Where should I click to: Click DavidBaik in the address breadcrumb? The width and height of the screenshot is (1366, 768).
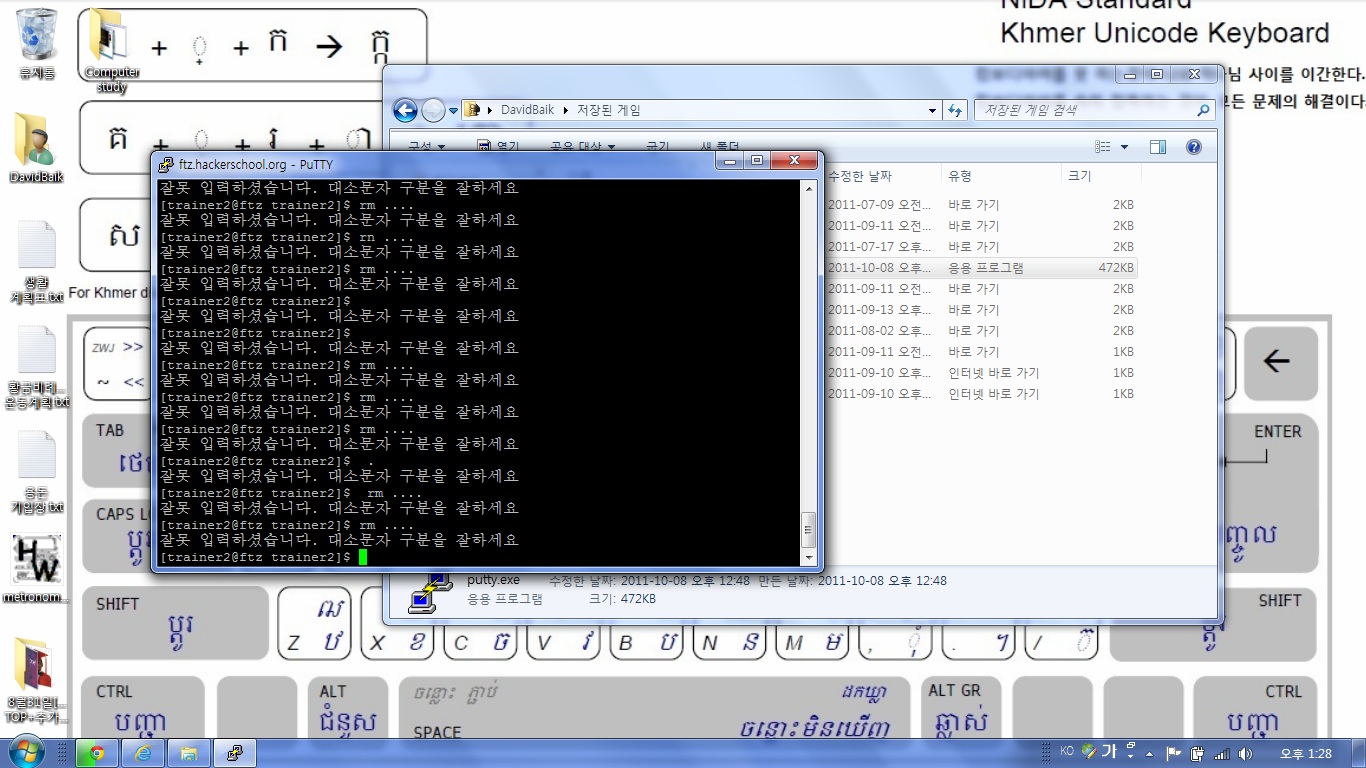(x=527, y=110)
